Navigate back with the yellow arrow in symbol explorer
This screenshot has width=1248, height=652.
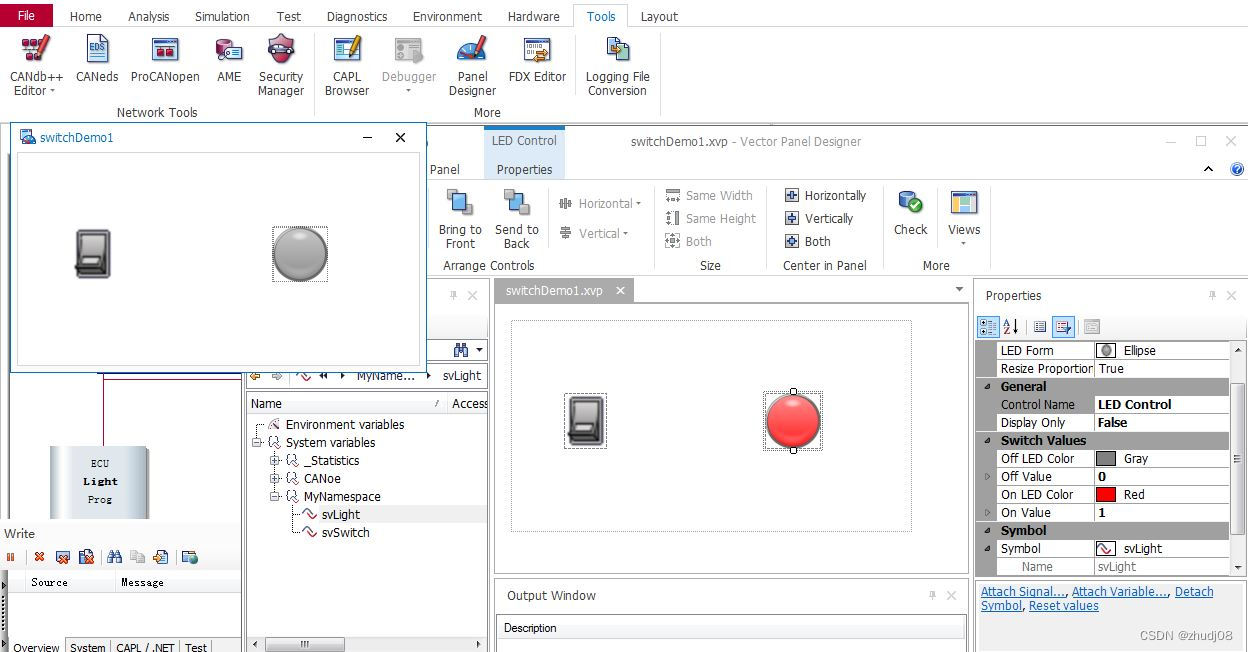[255, 375]
